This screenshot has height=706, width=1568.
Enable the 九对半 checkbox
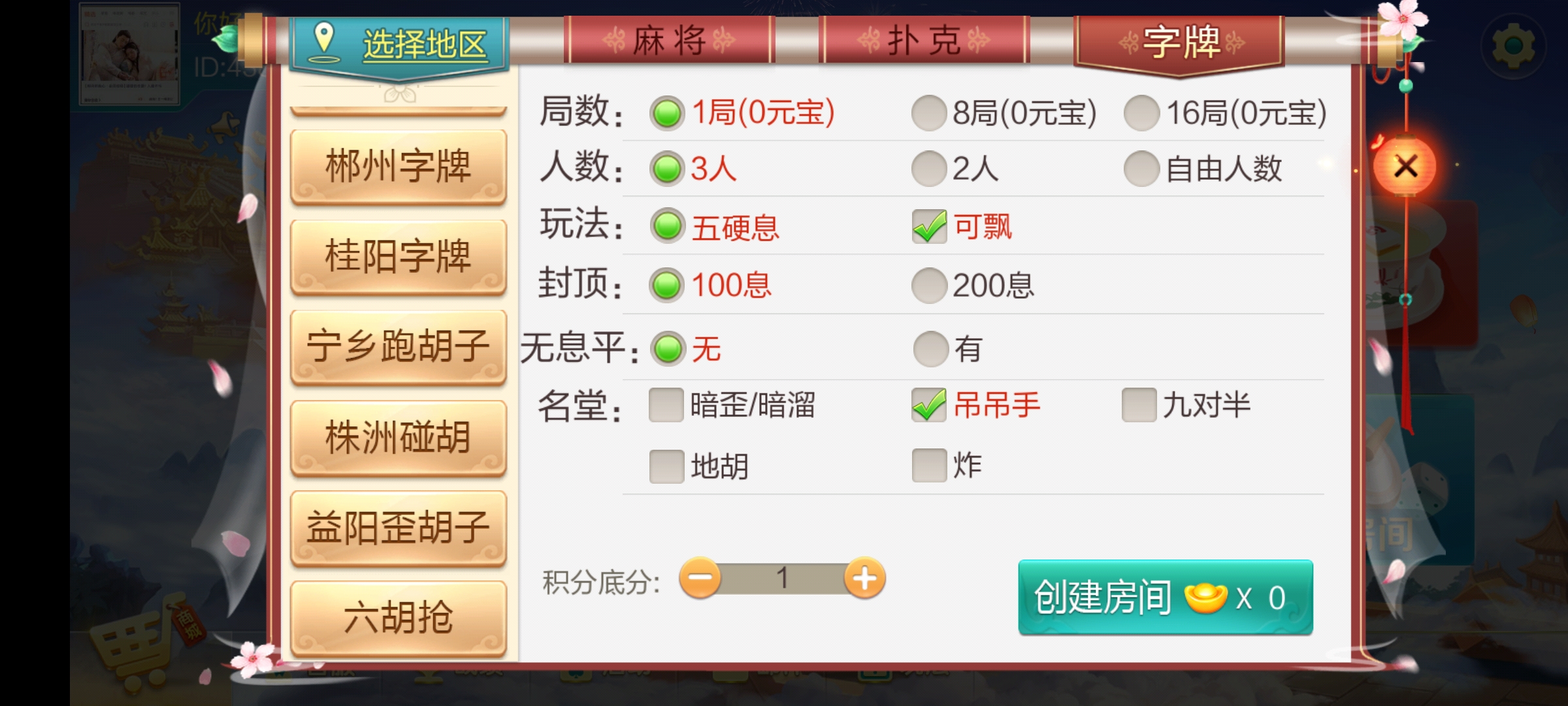pyautogui.click(x=1139, y=405)
